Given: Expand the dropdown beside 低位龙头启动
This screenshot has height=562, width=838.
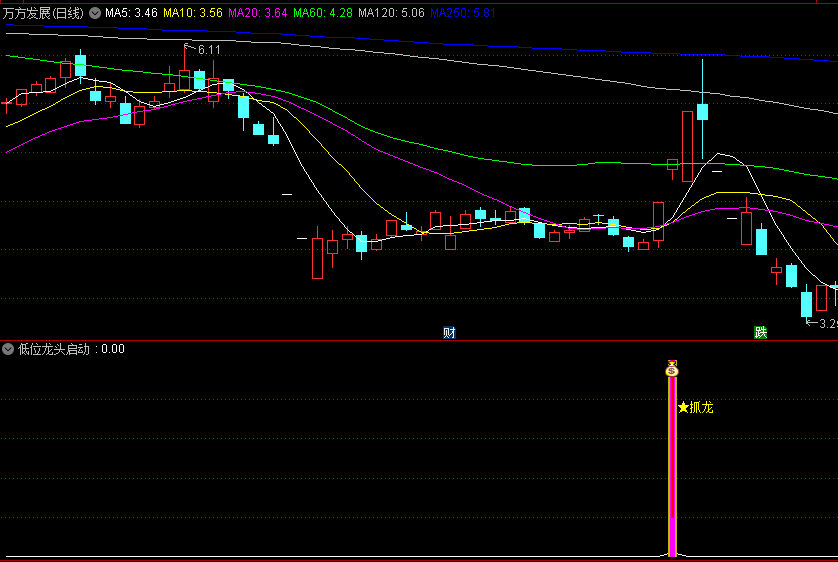Looking at the screenshot, I should point(8,349).
